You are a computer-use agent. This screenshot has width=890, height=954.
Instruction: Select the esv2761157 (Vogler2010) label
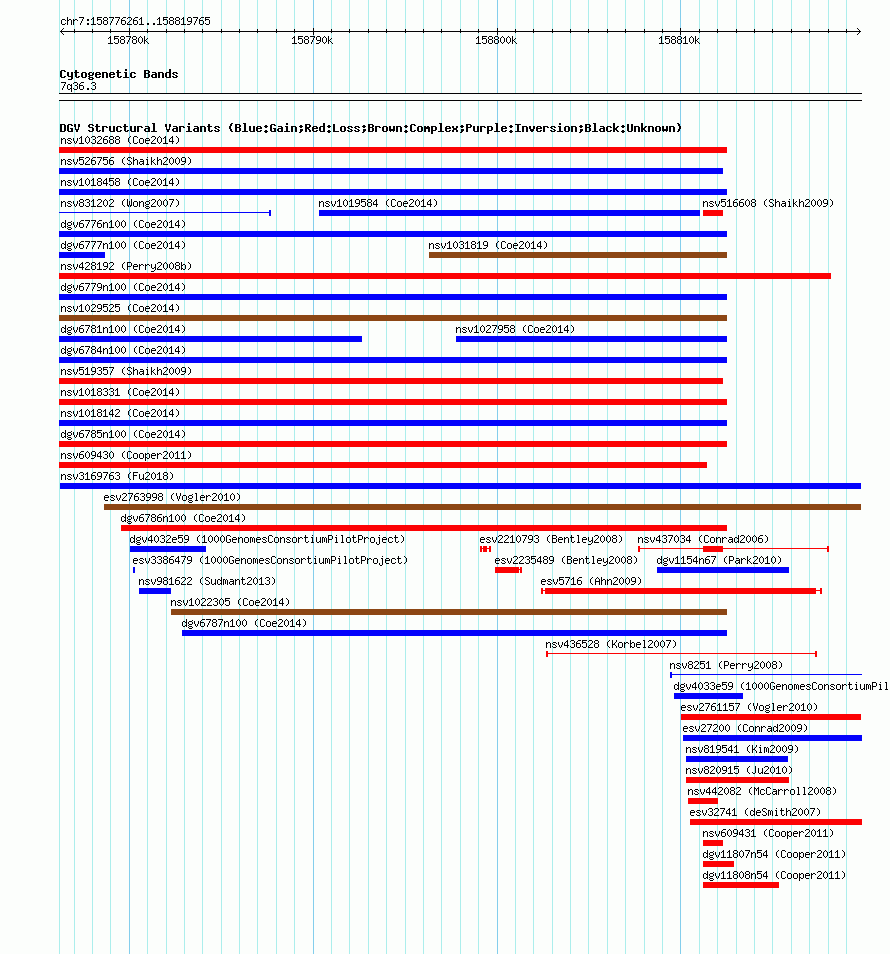coord(749,707)
